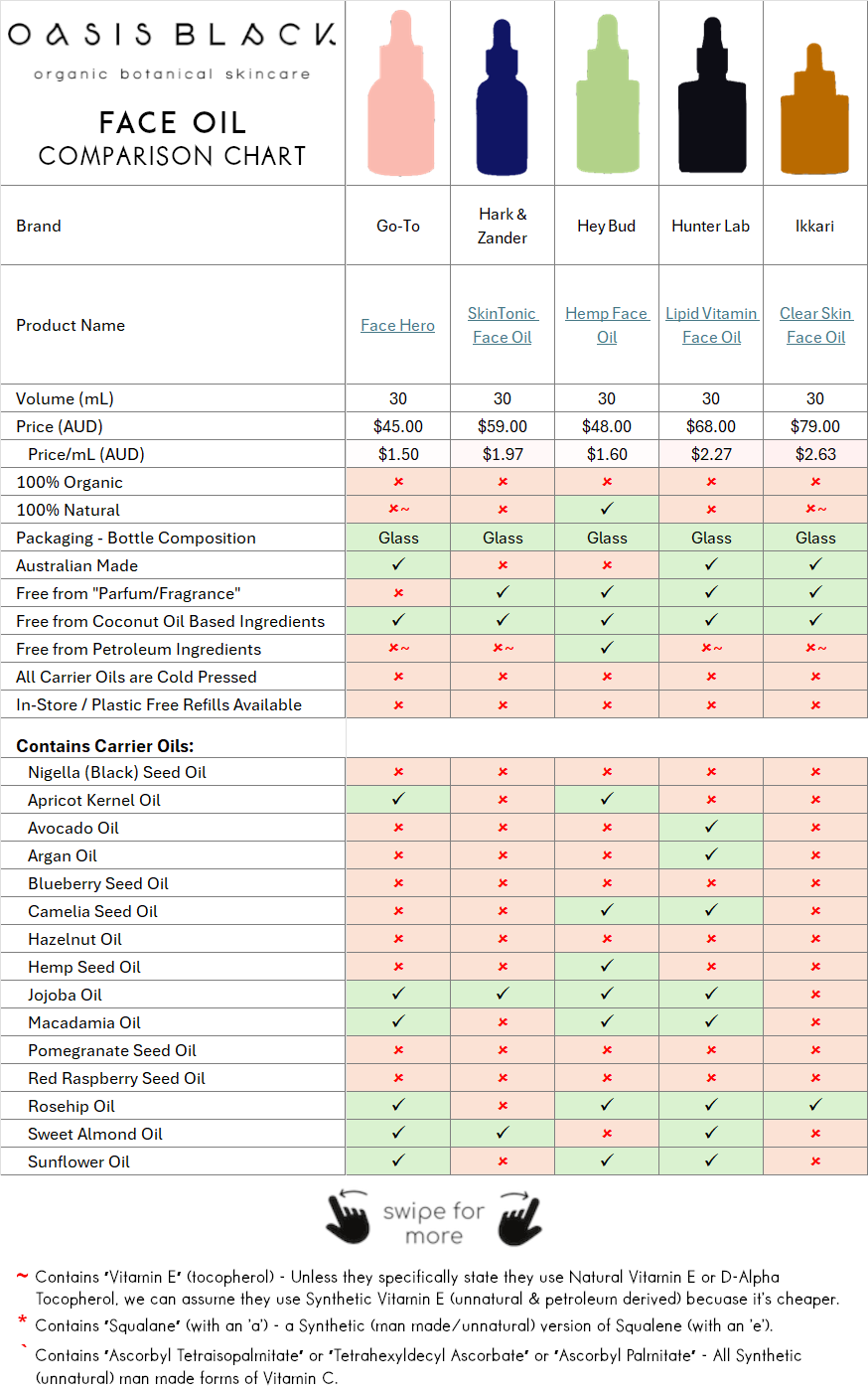This screenshot has width=868, height=1391.
Task: Click the pink Go-To bottle image
Action: [399, 93]
